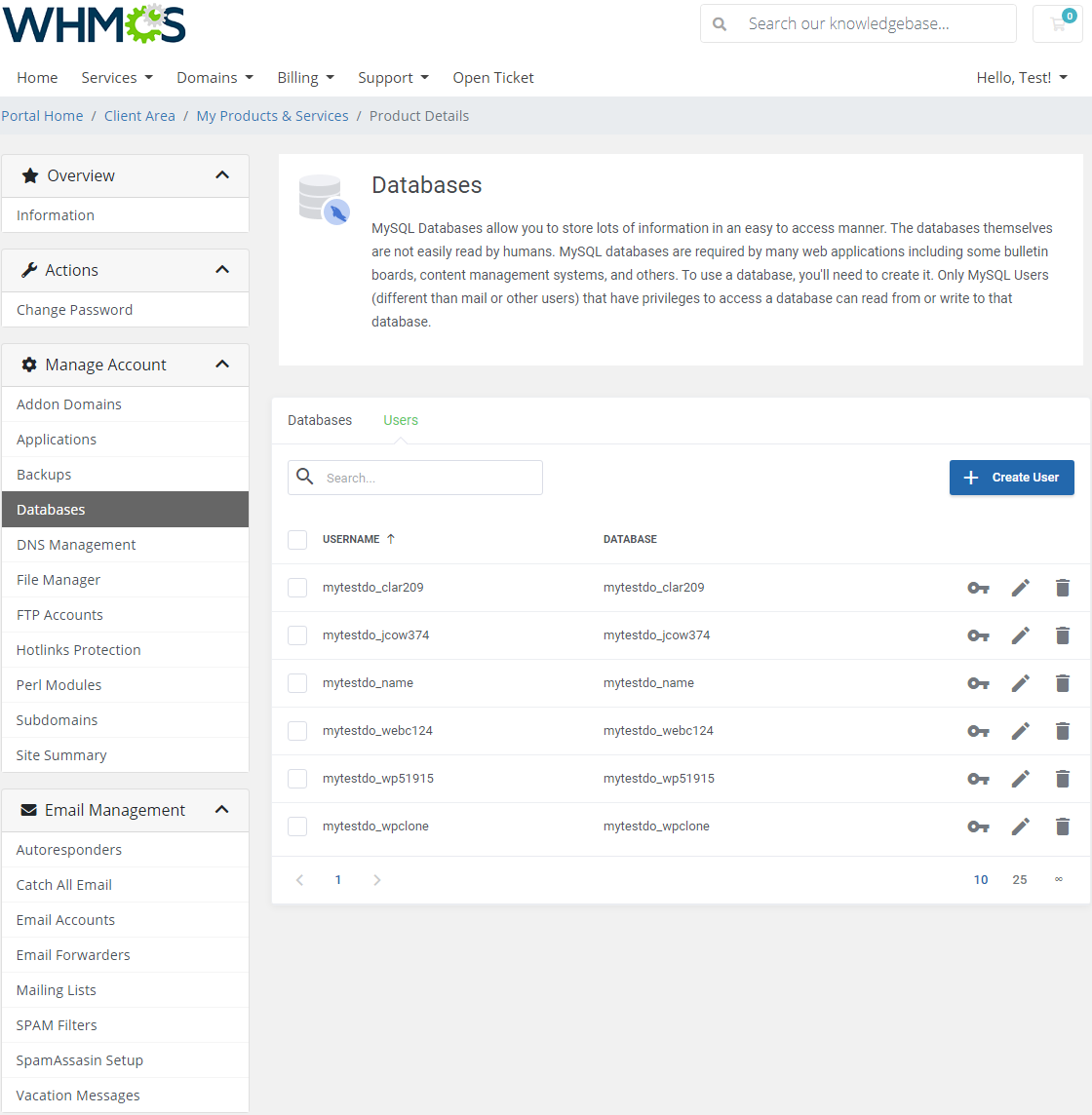
Task: Click the key icon for mytestdo_wpclone
Action: (978, 827)
